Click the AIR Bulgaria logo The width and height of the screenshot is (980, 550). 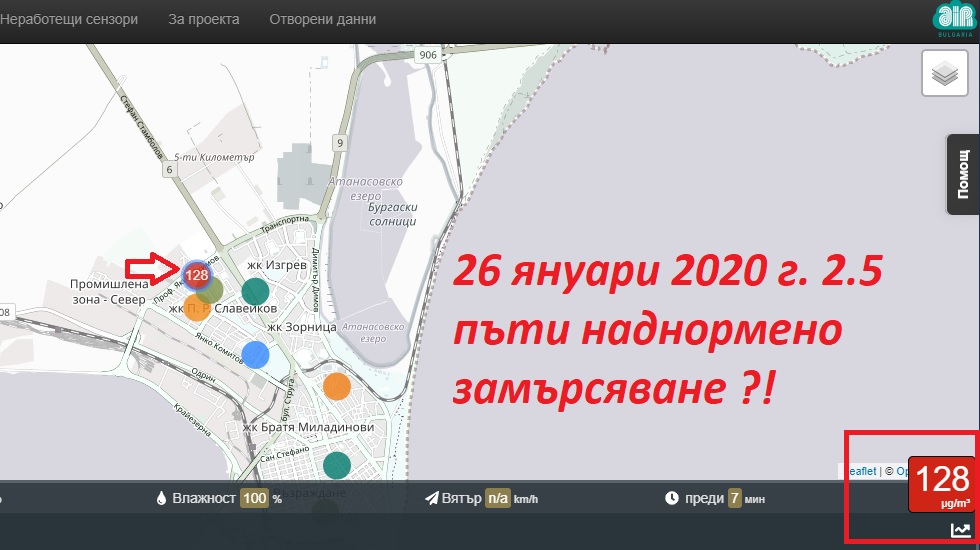point(954,19)
